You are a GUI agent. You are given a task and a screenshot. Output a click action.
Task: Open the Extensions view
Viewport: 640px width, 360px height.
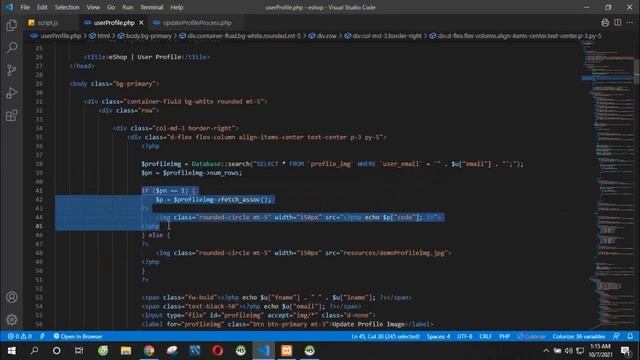tap(11, 116)
